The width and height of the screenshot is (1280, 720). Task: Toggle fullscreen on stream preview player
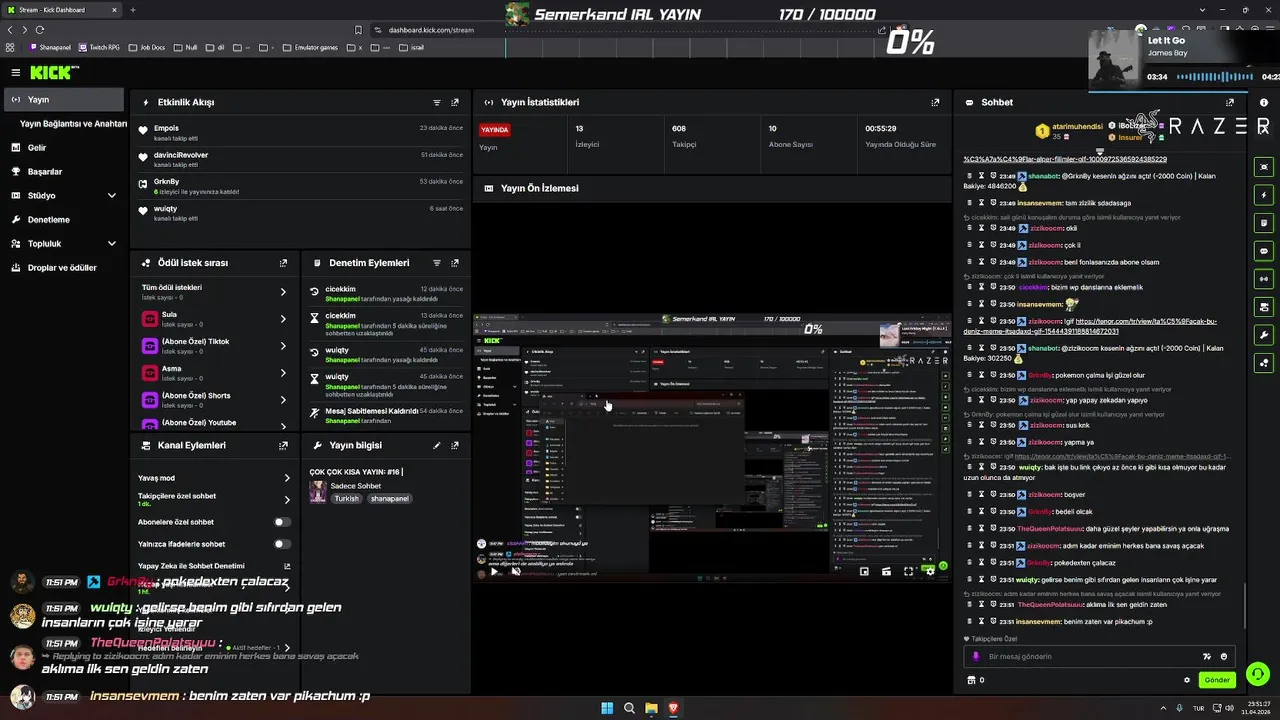tap(908, 571)
